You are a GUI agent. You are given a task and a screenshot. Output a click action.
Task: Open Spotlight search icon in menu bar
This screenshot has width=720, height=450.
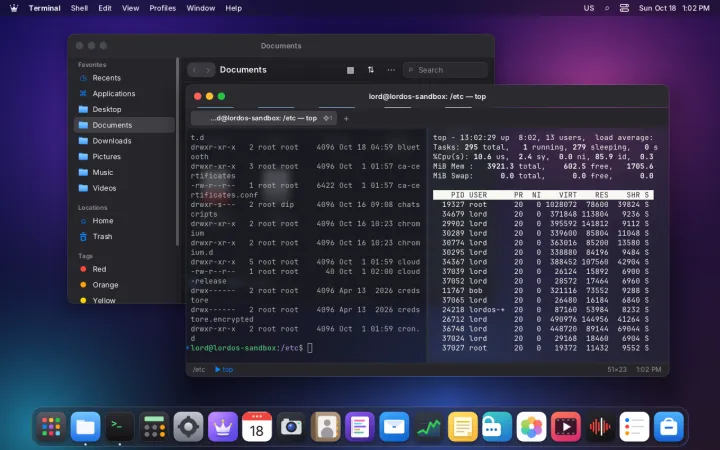tap(607, 8)
